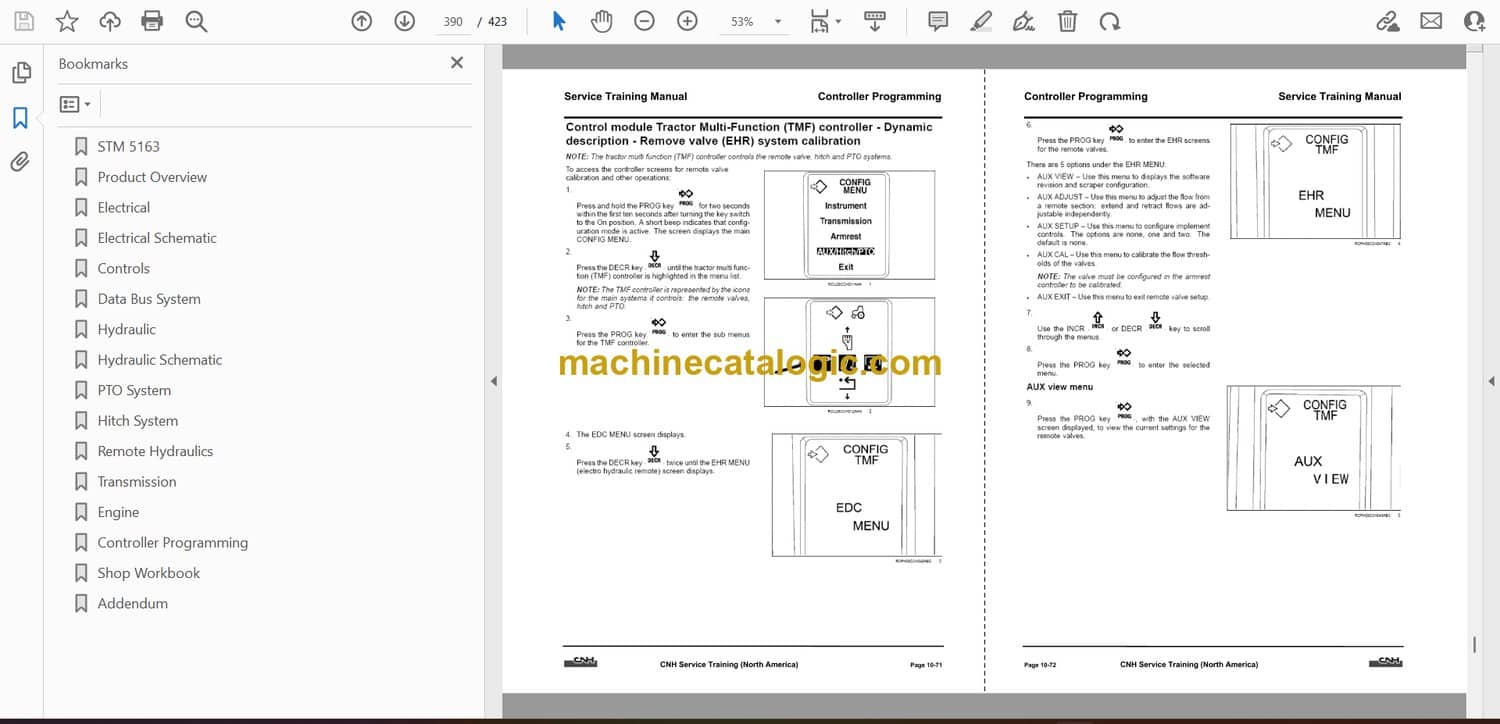Open the Find text search tool
The width and height of the screenshot is (1500, 724).
[x=196, y=21]
